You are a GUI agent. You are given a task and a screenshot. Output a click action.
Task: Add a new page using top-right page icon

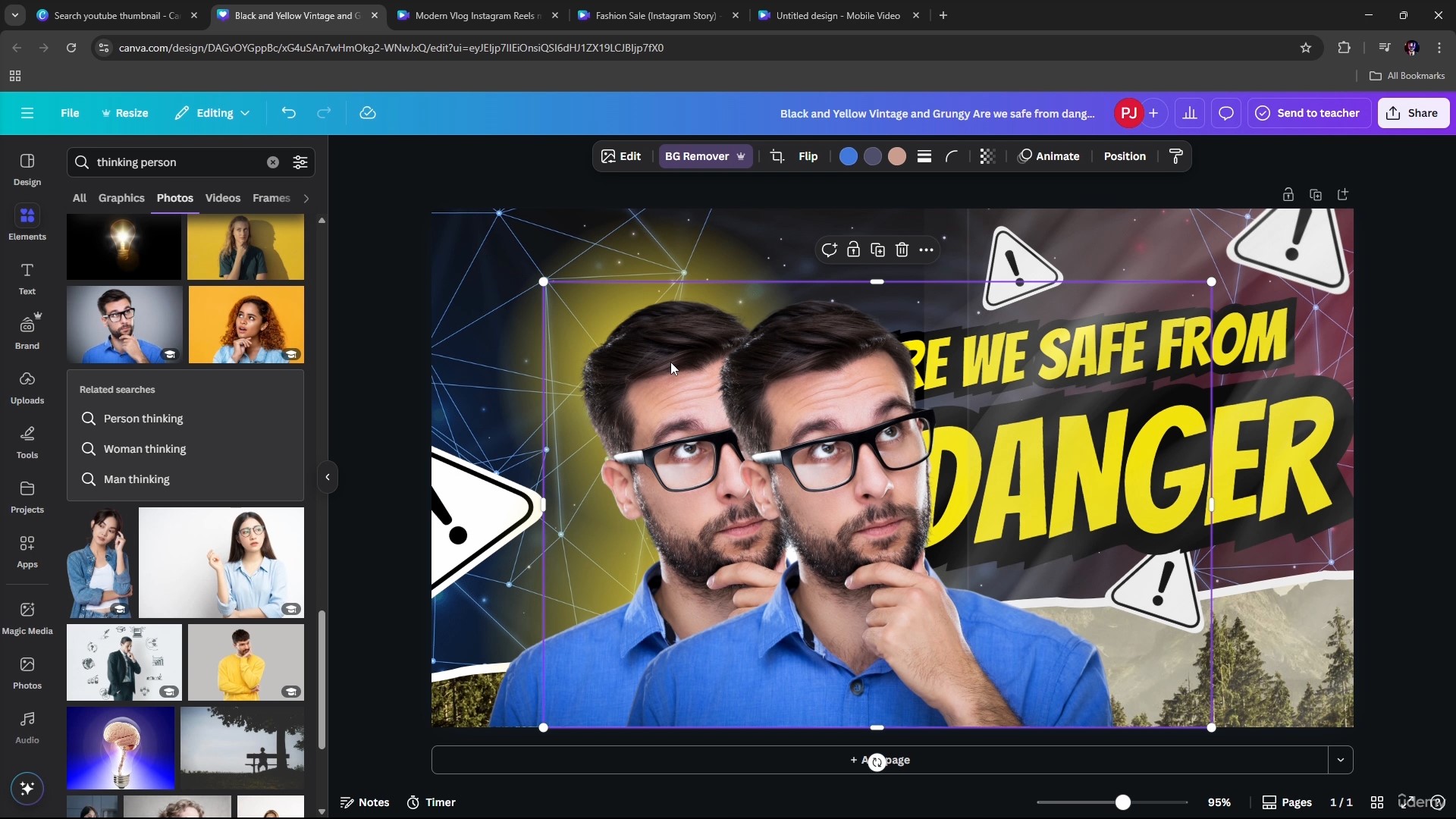coord(1343,195)
